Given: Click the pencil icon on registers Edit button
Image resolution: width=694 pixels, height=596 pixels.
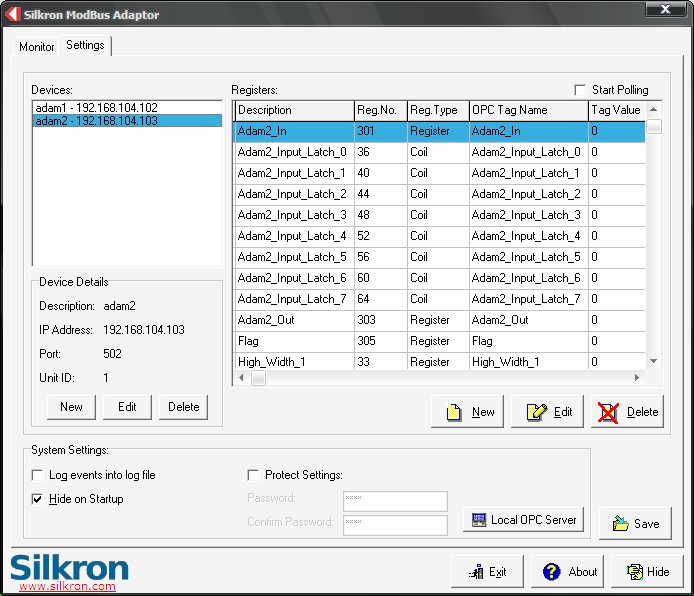Looking at the screenshot, I should [536, 412].
